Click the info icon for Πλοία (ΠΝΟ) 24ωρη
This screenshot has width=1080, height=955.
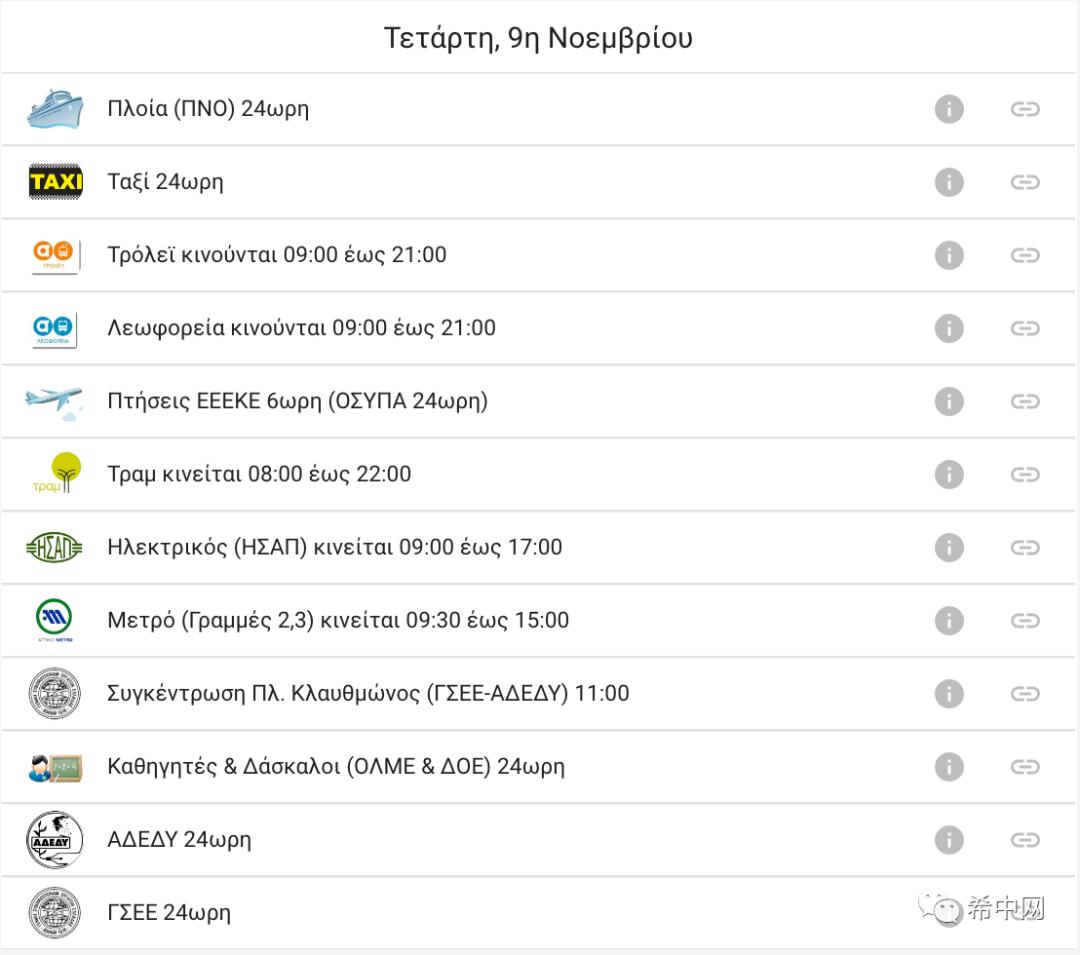[948, 109]
